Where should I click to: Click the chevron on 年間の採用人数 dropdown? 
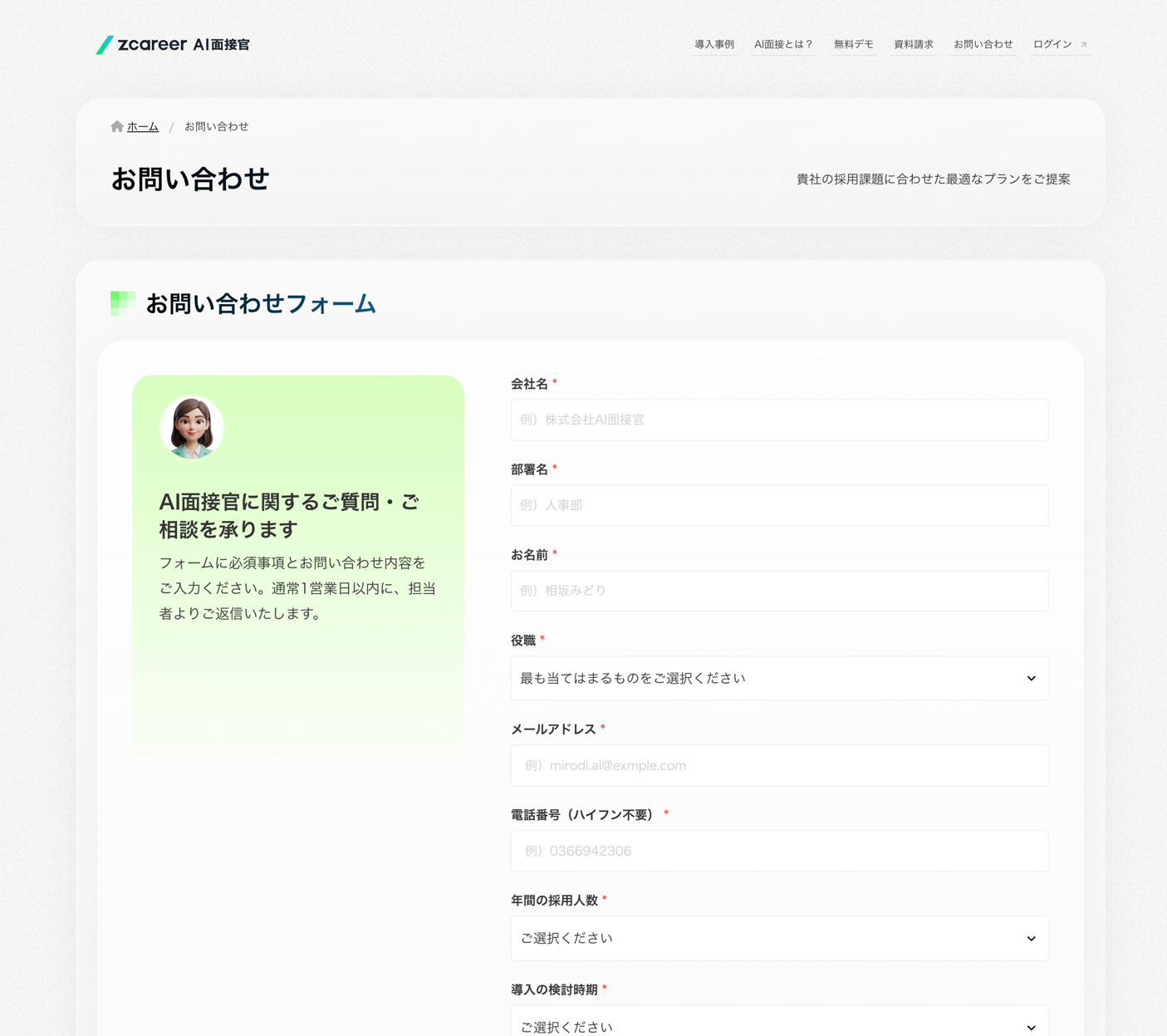click(1031, 939)
